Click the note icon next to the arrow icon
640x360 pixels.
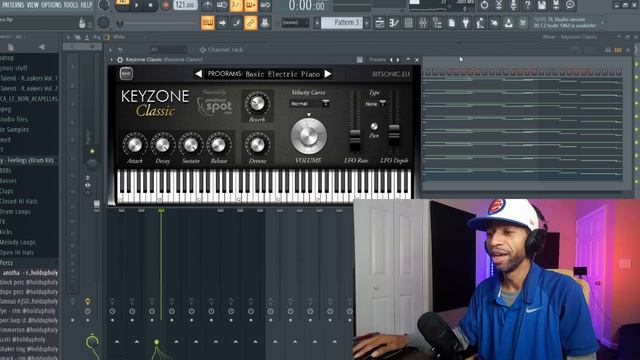[x=236, y=23]
